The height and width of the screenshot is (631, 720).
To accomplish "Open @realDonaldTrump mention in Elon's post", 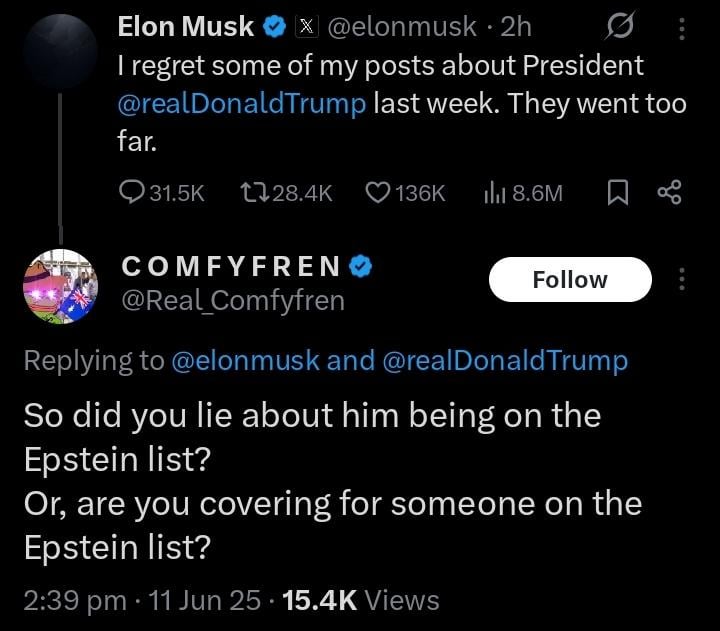I will 242,103.
